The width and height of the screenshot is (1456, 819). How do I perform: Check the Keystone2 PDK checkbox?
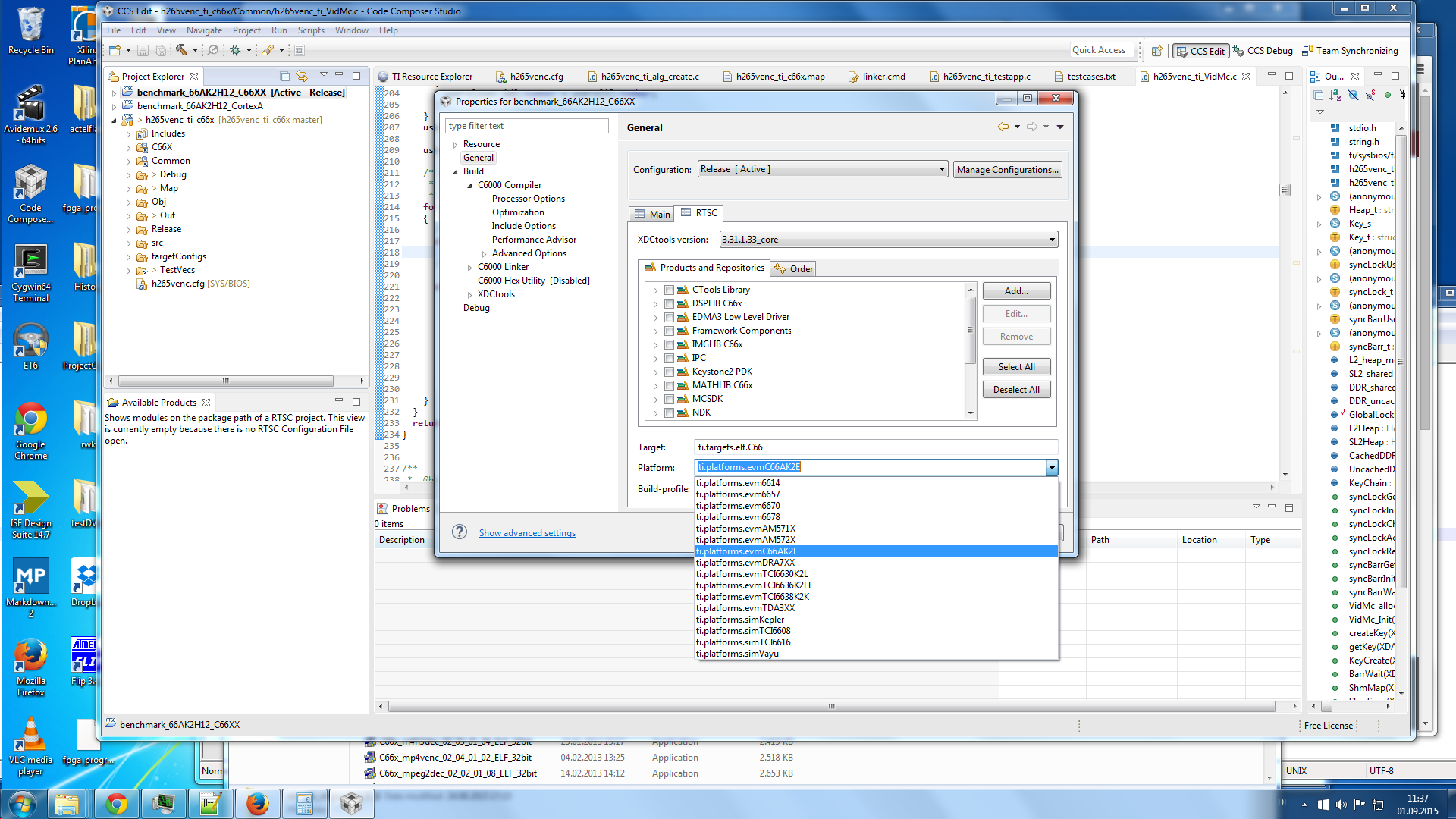coord(669,372)
